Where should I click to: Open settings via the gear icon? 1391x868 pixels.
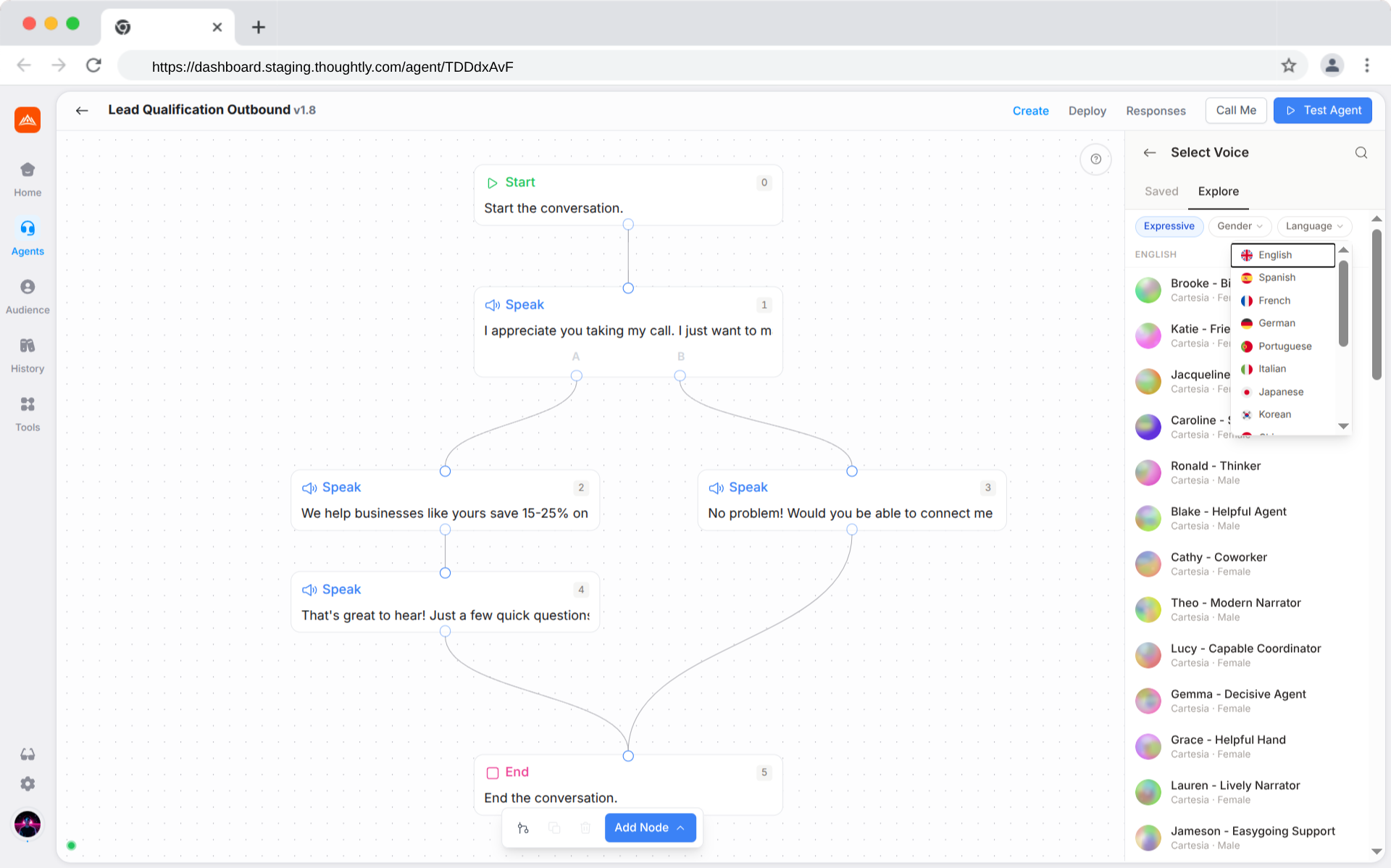coord(28,783)
